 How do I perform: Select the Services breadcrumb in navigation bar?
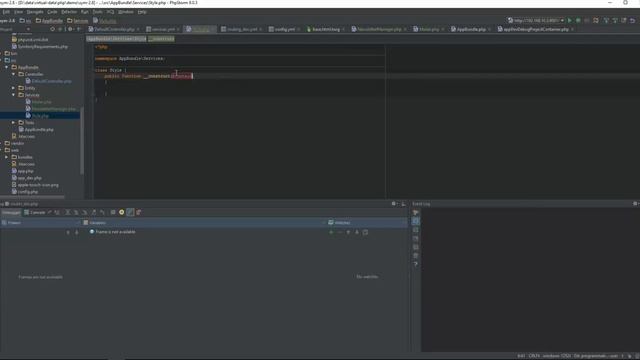coord(78,20)
